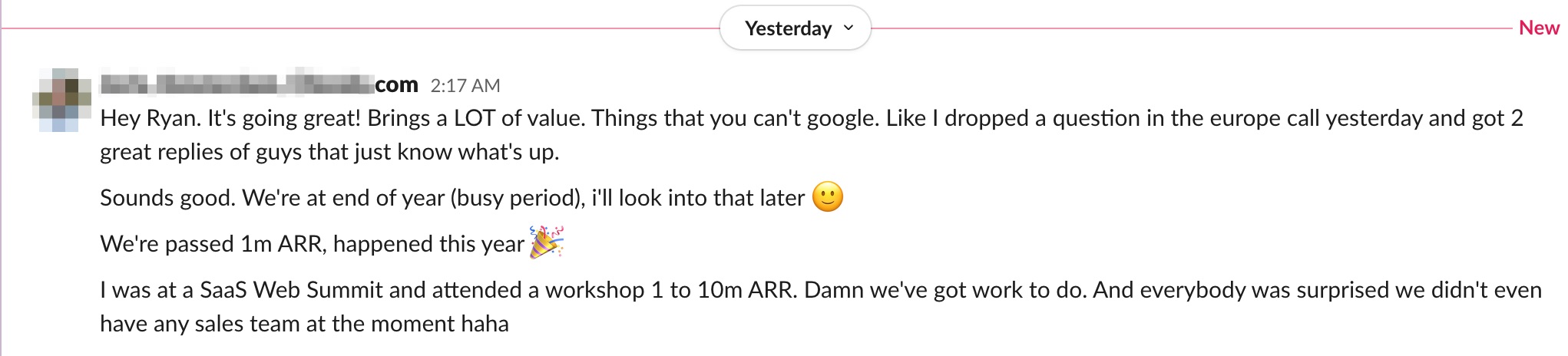Click the divider line left of Yesterday
This screenshot has height=356, width=1568.
coord(361,28)
